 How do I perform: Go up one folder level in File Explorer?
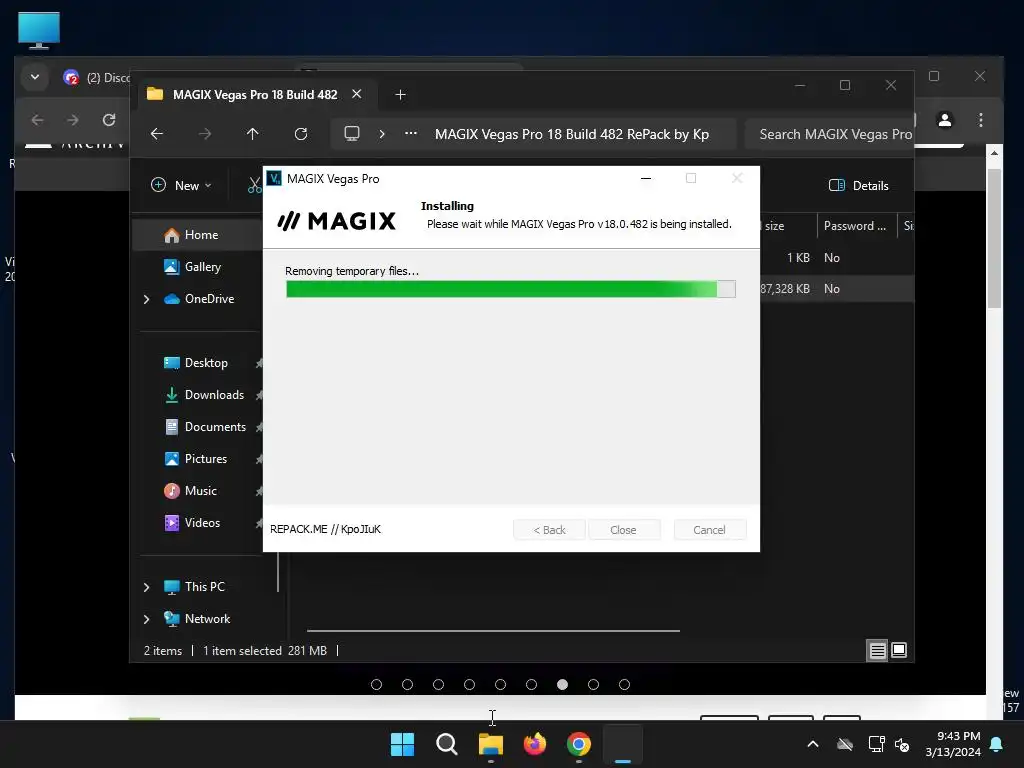point(253,134)
